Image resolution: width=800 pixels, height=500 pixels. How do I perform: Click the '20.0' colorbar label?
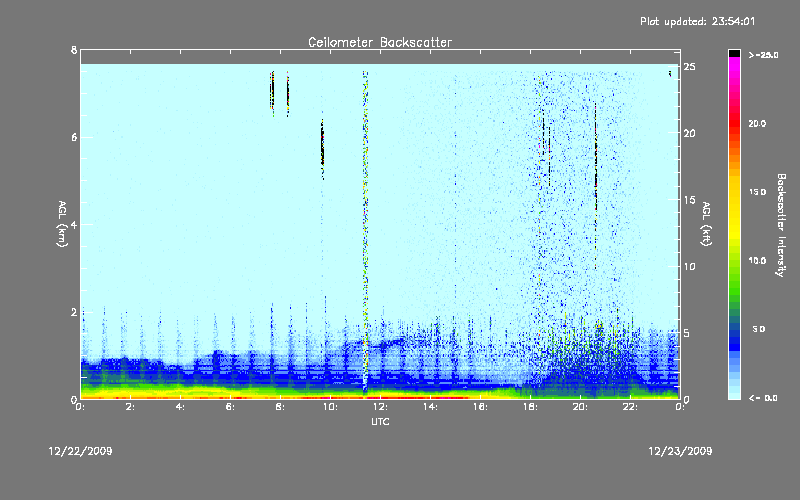pyautogui.click(x=757, y=123)
